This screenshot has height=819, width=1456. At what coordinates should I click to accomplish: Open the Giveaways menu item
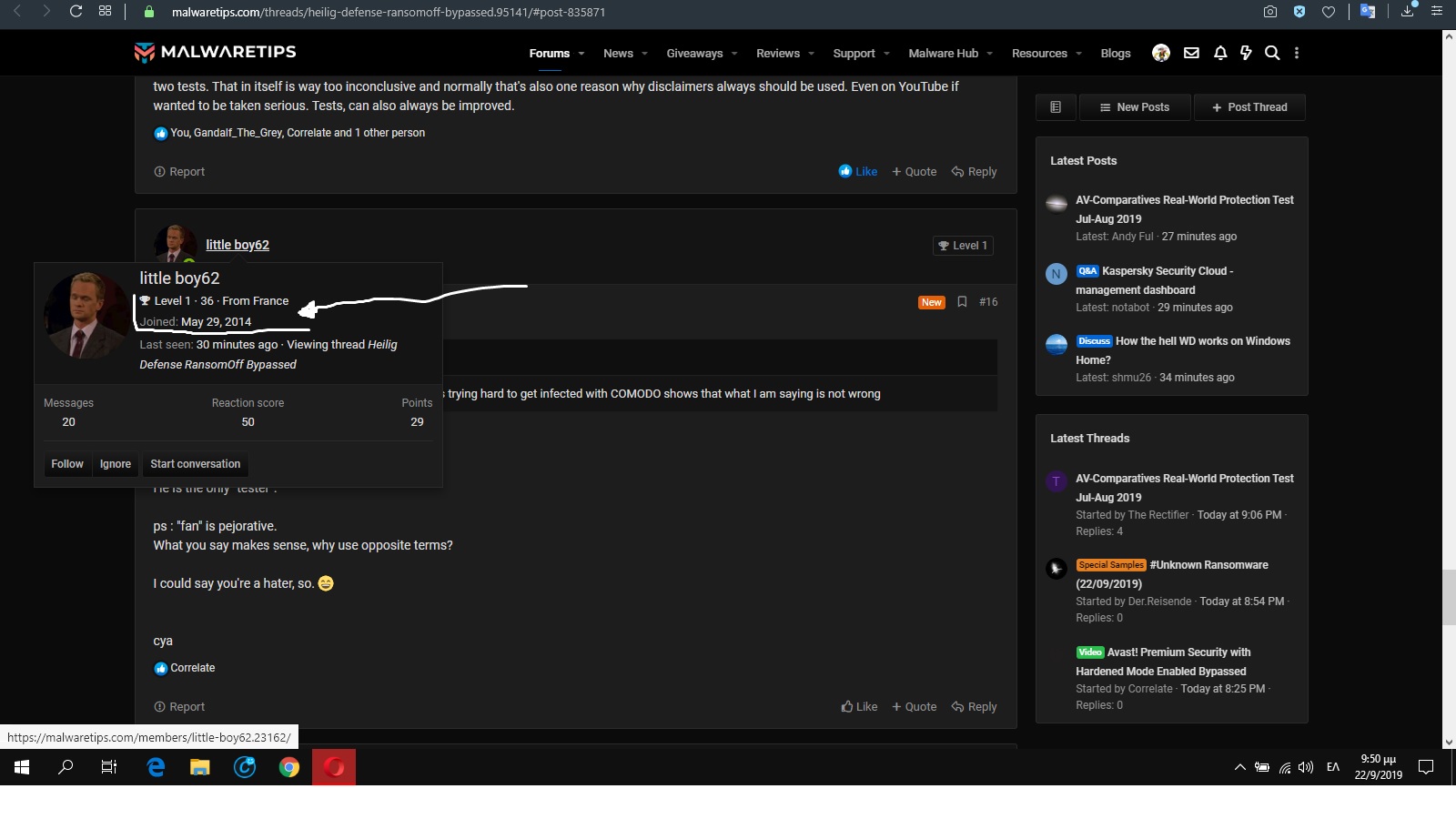pos(694,54)
